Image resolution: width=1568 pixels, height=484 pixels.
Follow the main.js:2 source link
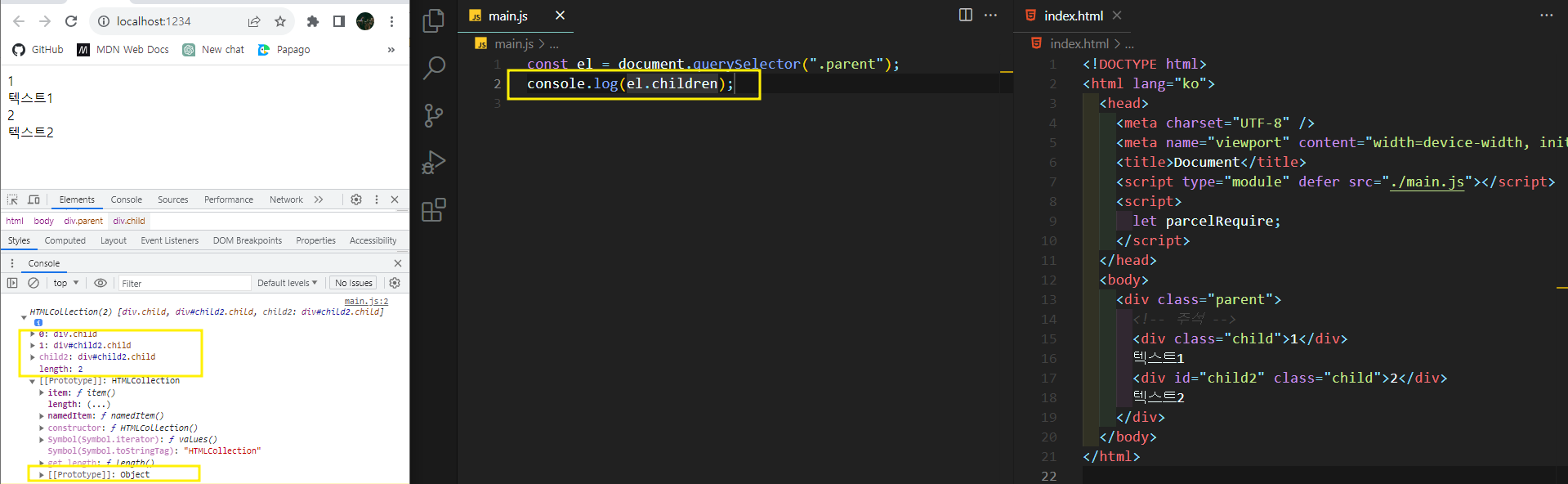366,302
